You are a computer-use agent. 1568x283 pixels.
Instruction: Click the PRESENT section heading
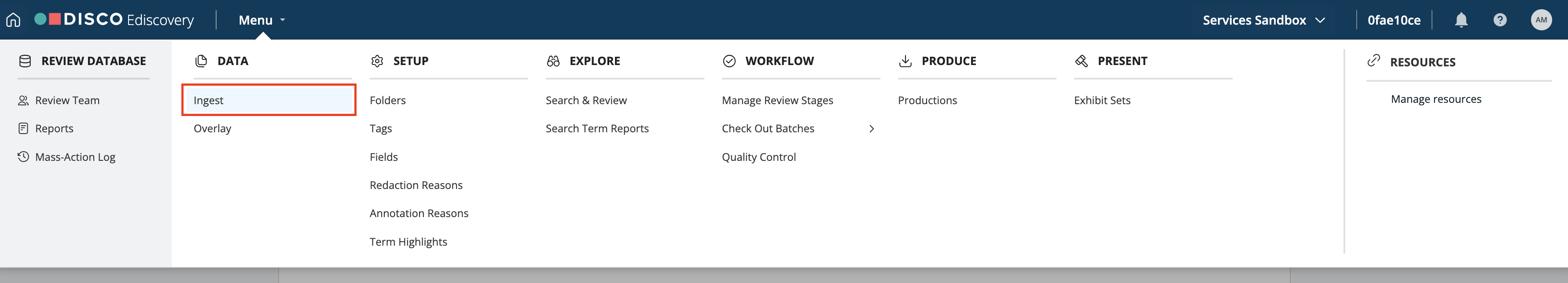pyautogui.click(x=1123, y=62)
